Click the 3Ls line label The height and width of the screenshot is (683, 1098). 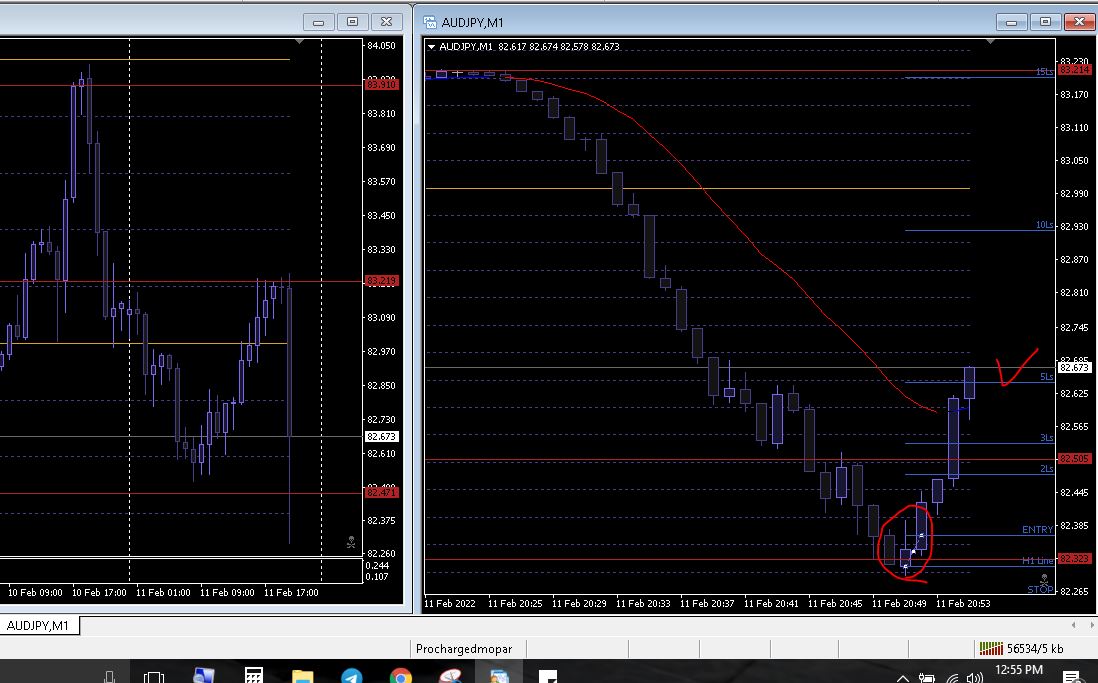click(x=1046, y=438)
